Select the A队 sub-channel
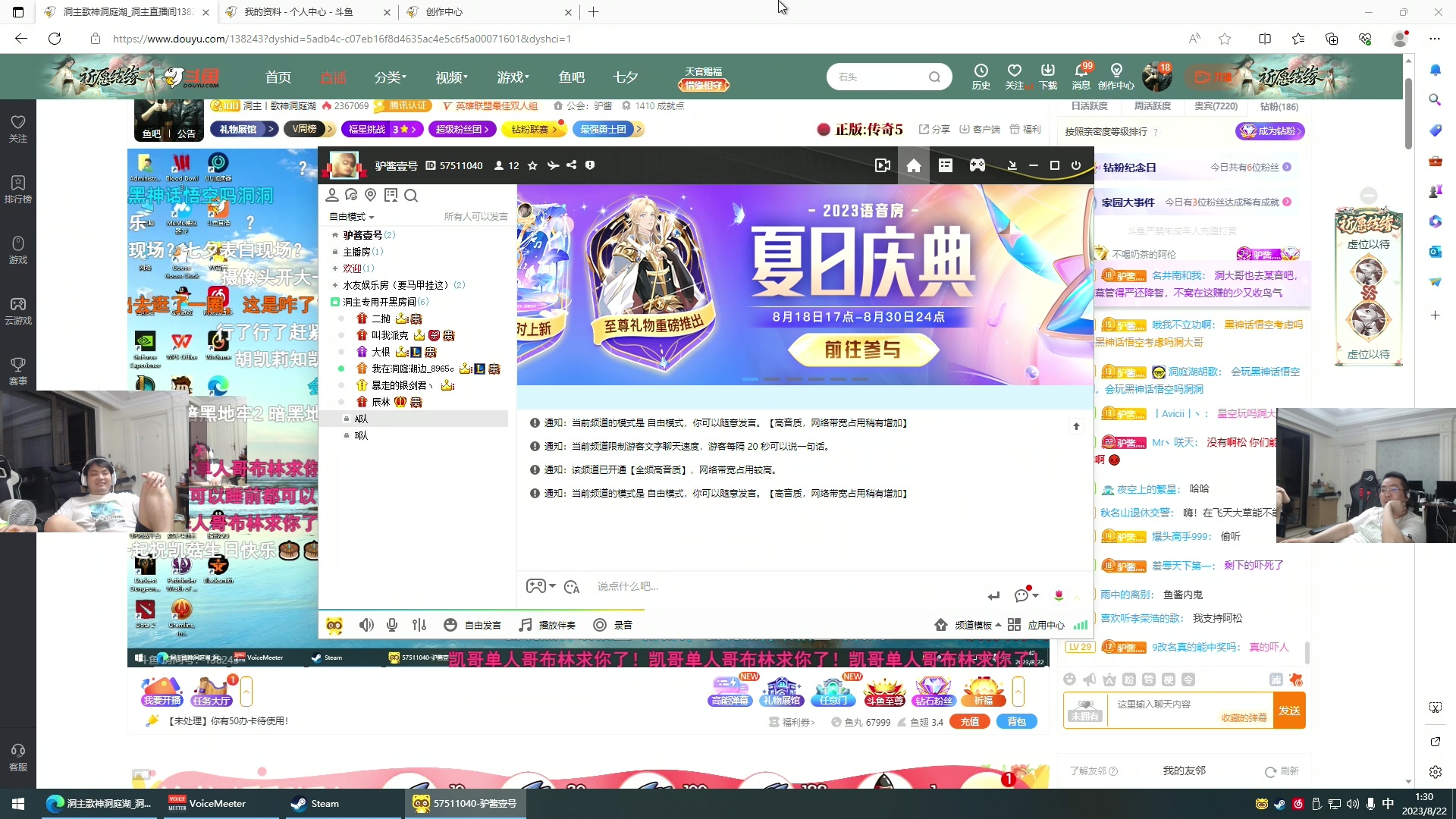 (x=361, y=419)
